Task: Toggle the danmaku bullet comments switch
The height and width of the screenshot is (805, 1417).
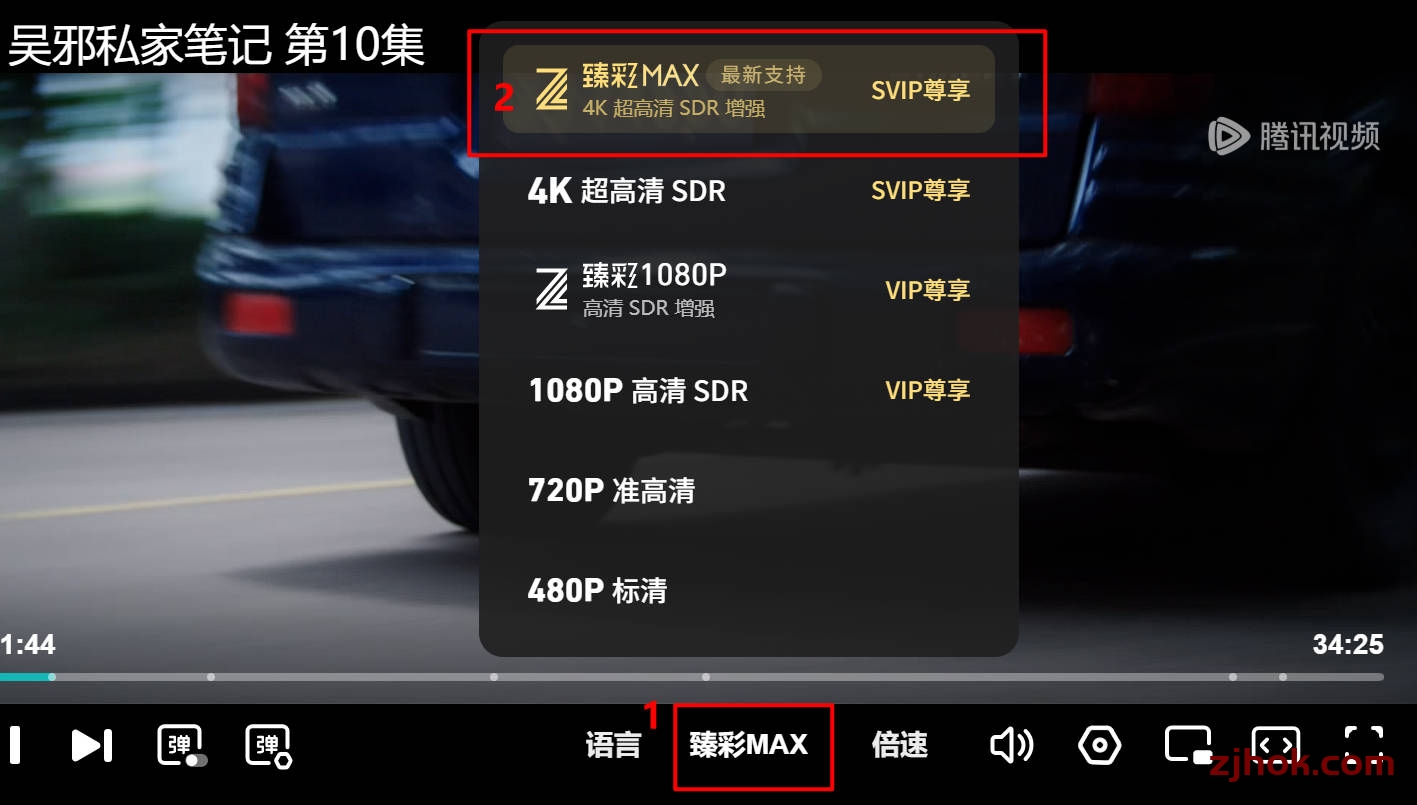Action: pyautogui.click(x=182, y=746)
